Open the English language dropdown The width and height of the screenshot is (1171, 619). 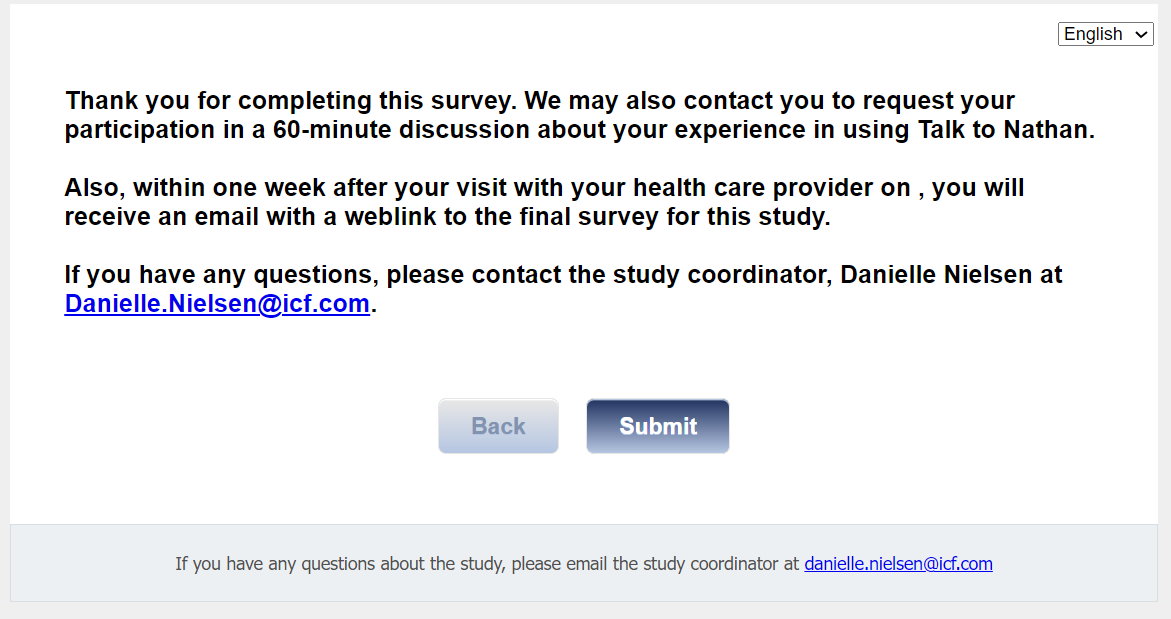tap(1105, 34)
